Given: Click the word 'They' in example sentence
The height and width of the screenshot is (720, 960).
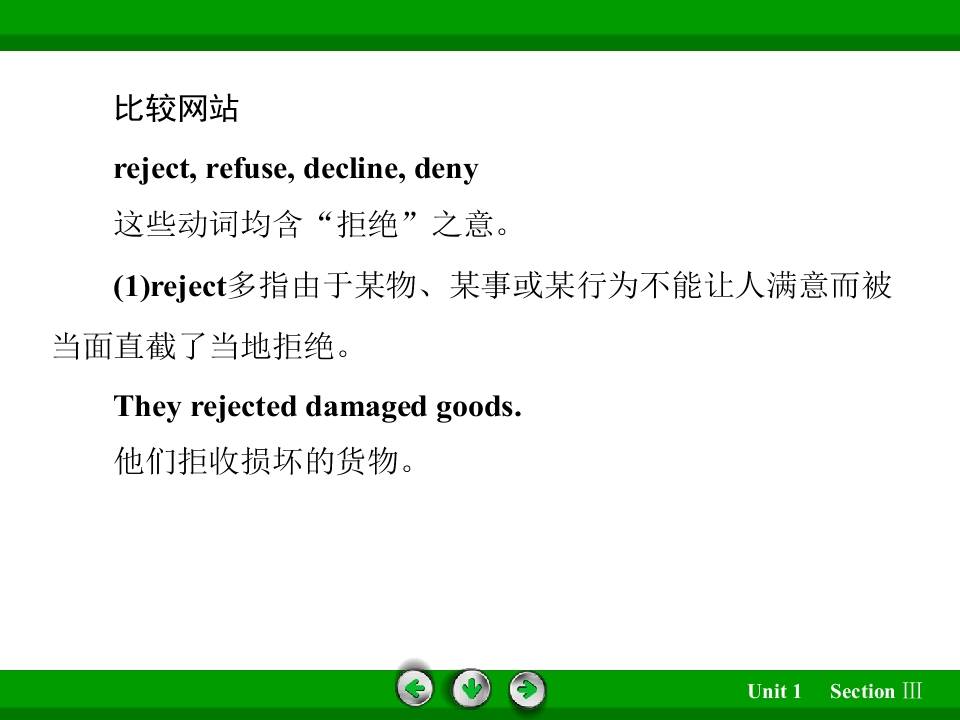Looking at the screenshot, I should pos(147,407).
